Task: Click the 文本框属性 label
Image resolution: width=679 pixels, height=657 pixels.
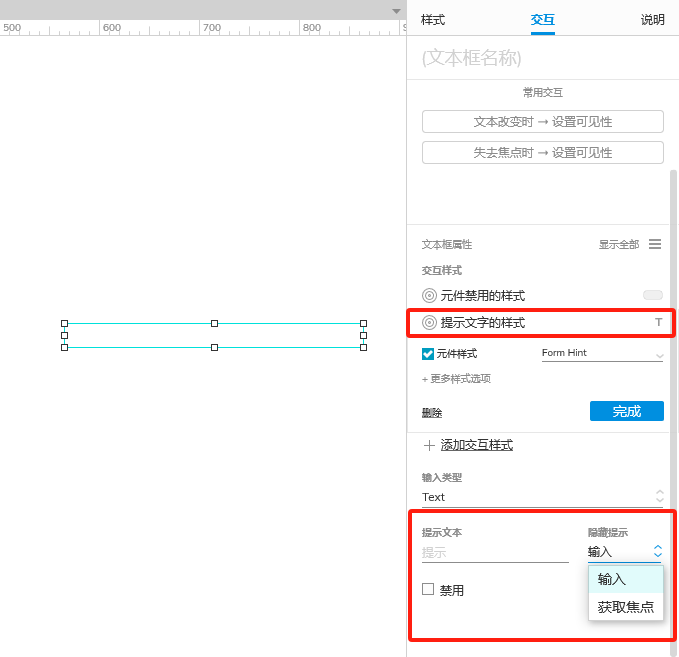Action: pyautogui.click(x=446, y=245)
